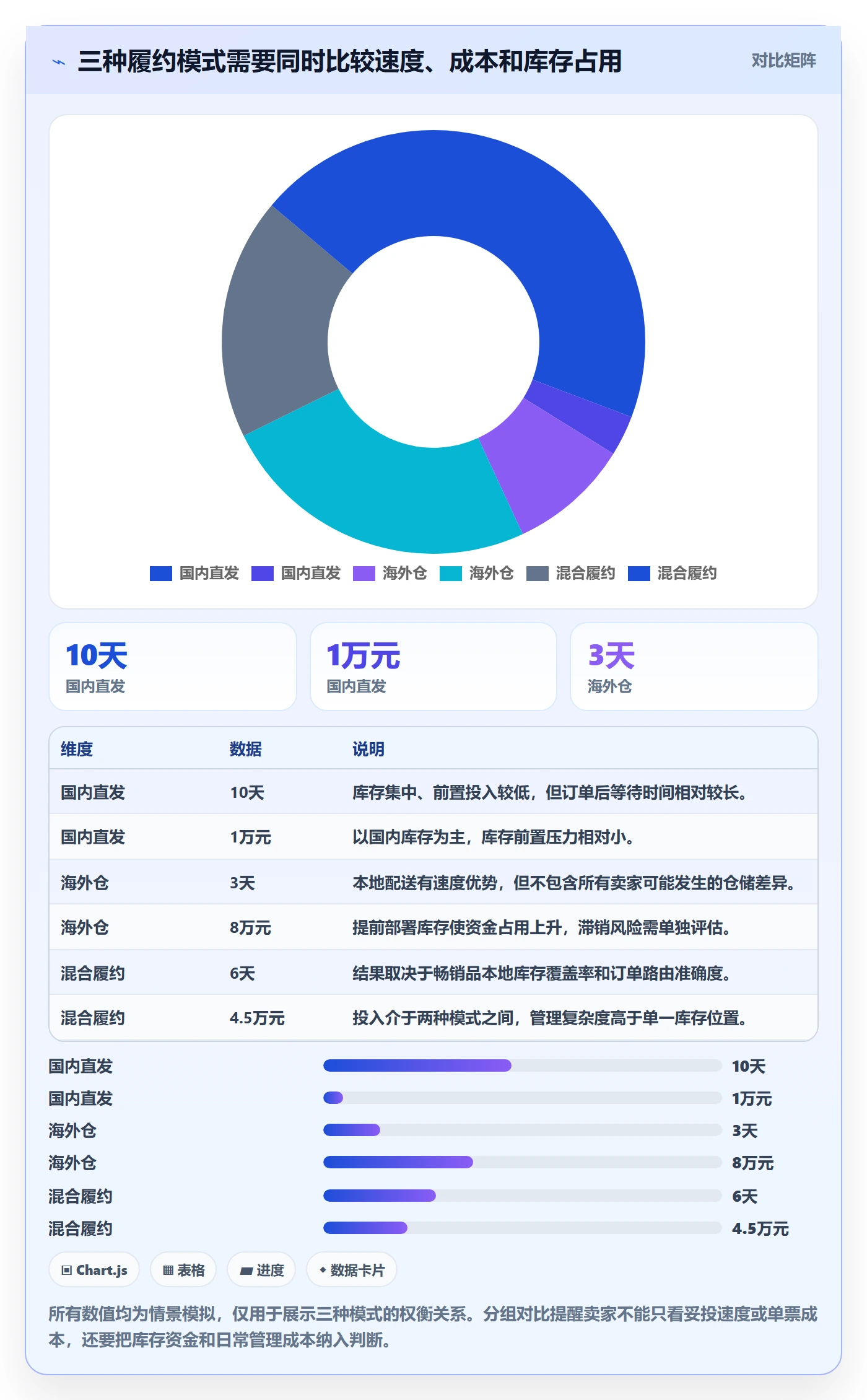Click the bar icon in the 进度 chip
Viewport: 867px width, 1400px height.
point(246,1271)
